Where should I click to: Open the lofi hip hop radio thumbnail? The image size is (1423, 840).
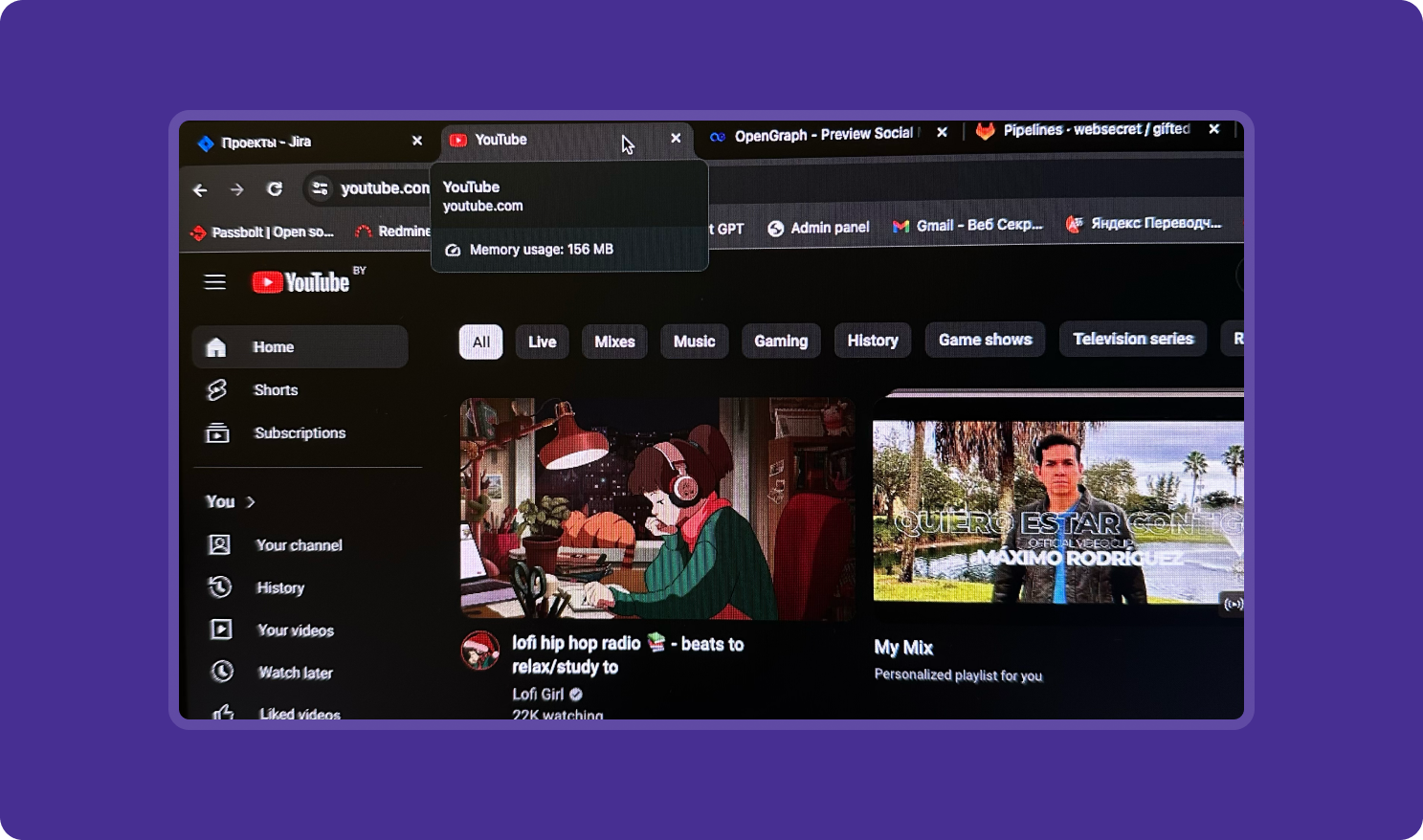coord(656,508)
